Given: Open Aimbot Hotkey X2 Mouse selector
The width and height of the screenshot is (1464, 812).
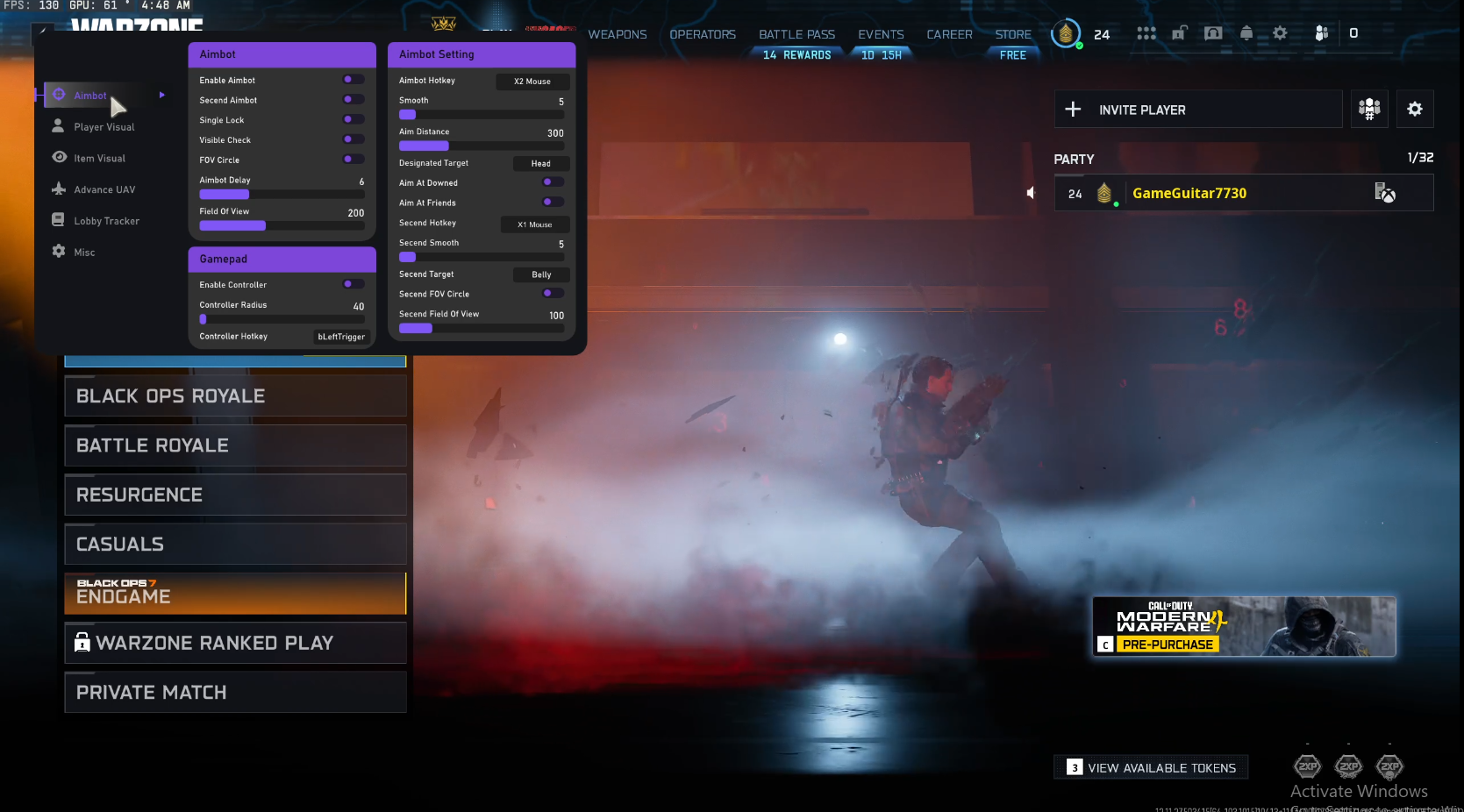Looking at the screenshot, I should [x=532, y=82].
